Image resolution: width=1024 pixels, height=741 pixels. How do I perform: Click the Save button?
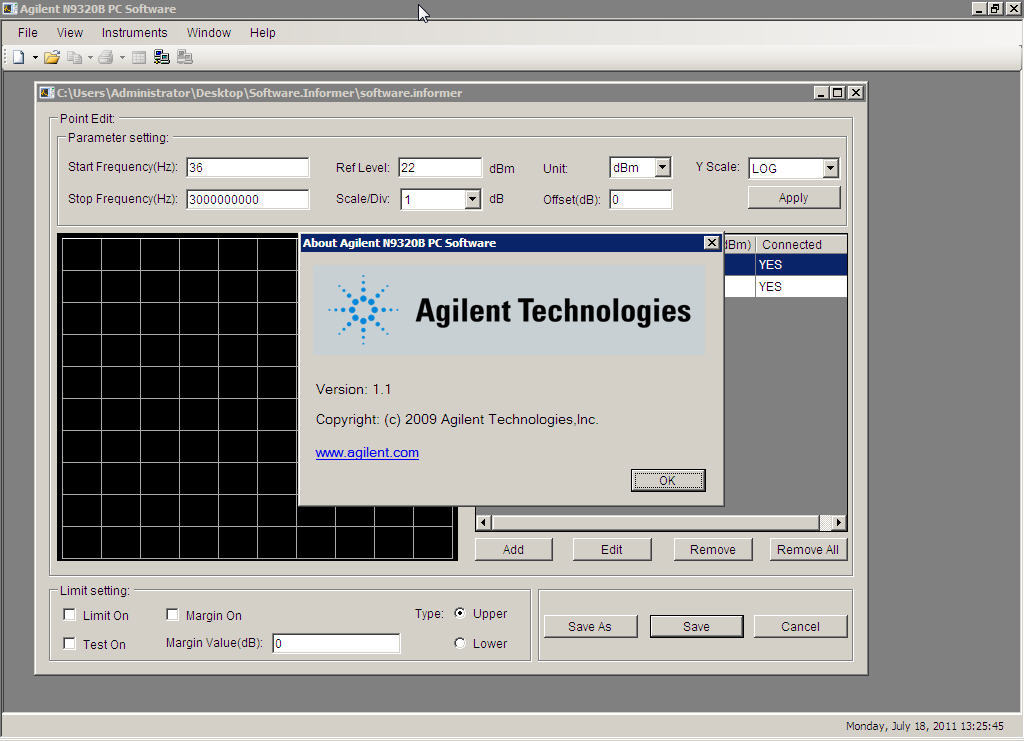coord(696,627)
